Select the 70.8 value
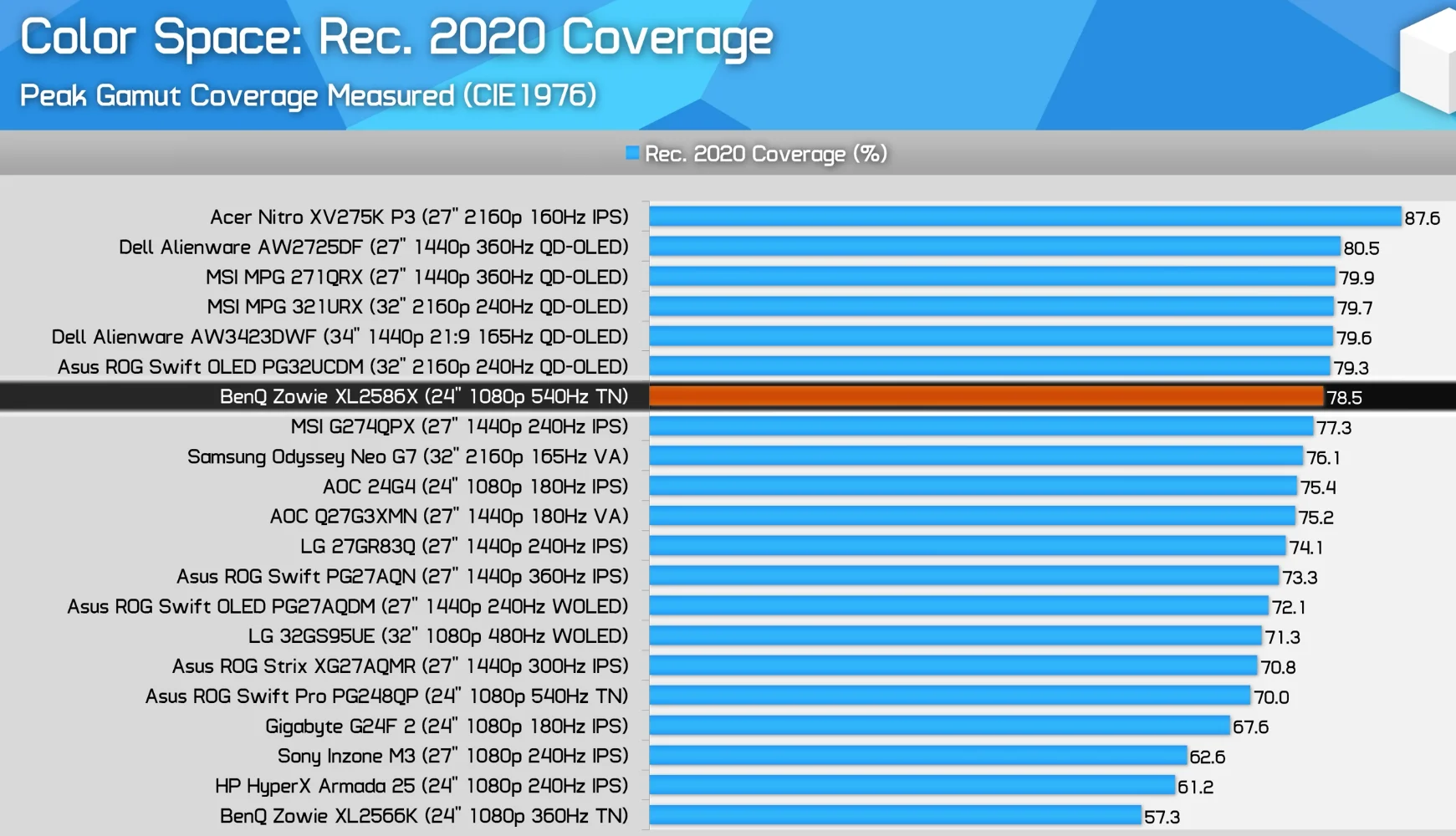The height and width of the screenshot is (836, 1456). click(1279, 667)
